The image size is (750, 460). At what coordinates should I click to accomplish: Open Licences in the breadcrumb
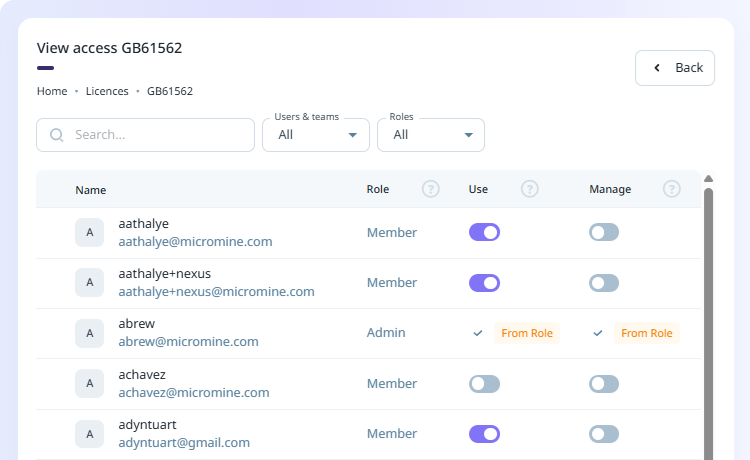107,91
